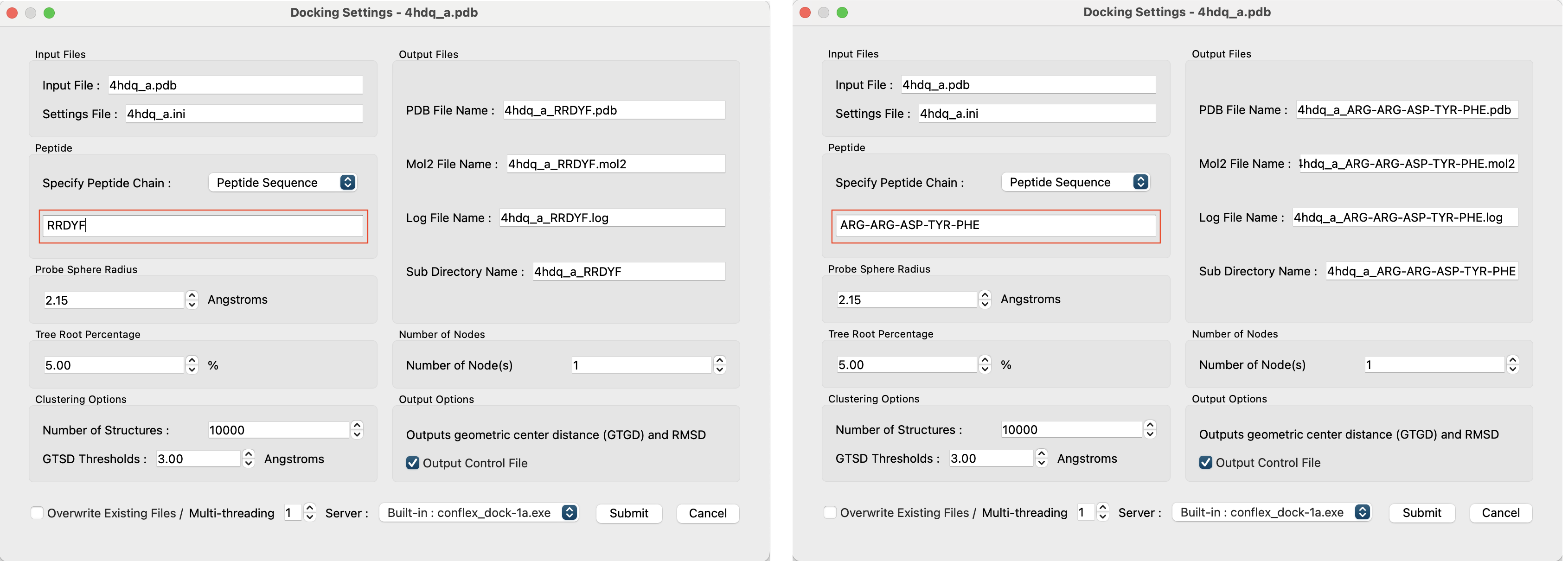This screenshot has width=1568, height=561.
Task: Click the Cancel button
Action: pos(707,513)
